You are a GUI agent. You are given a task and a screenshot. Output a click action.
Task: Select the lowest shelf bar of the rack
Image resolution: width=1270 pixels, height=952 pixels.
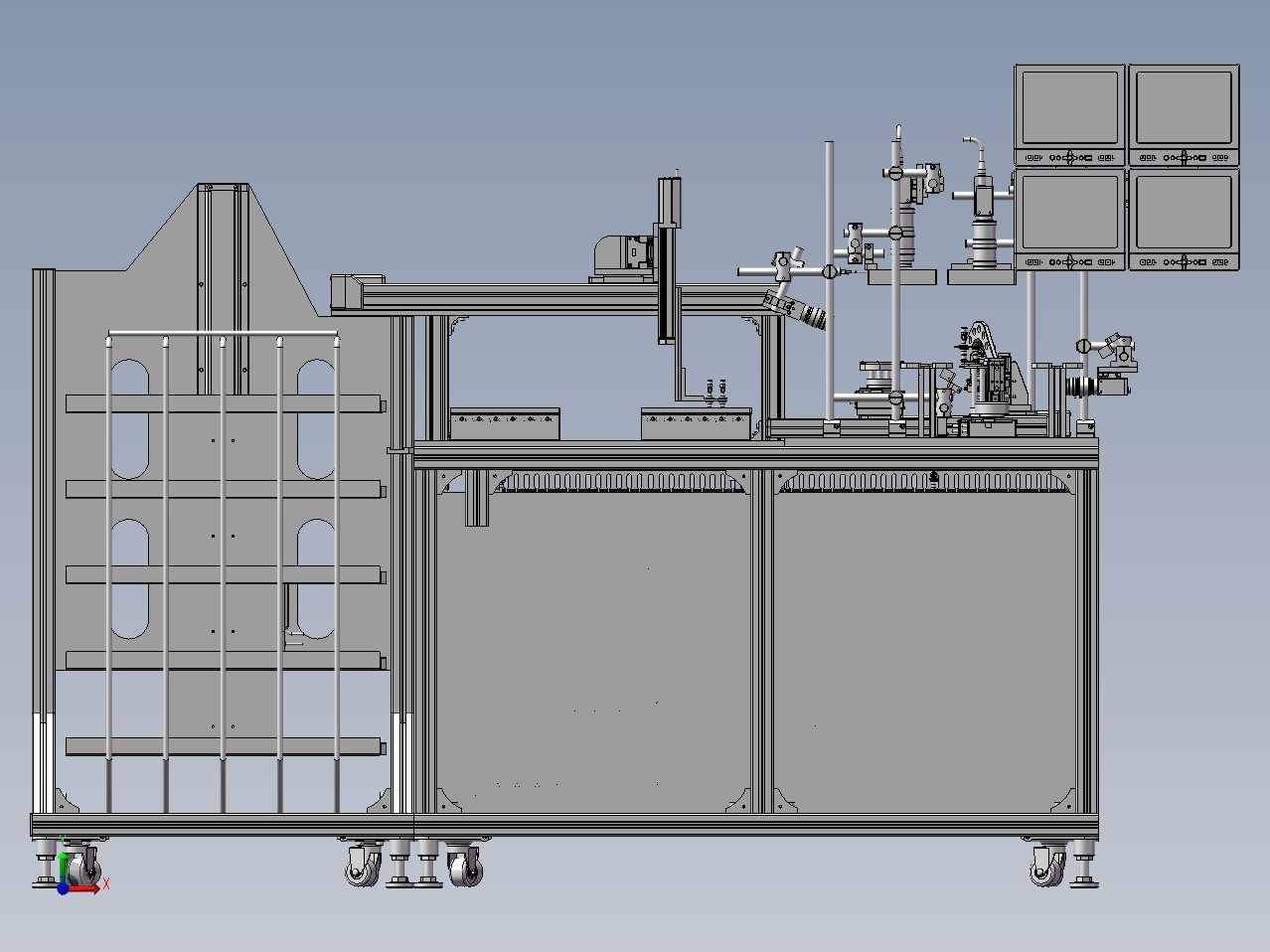pyautogui.click(x=226, y=745)
